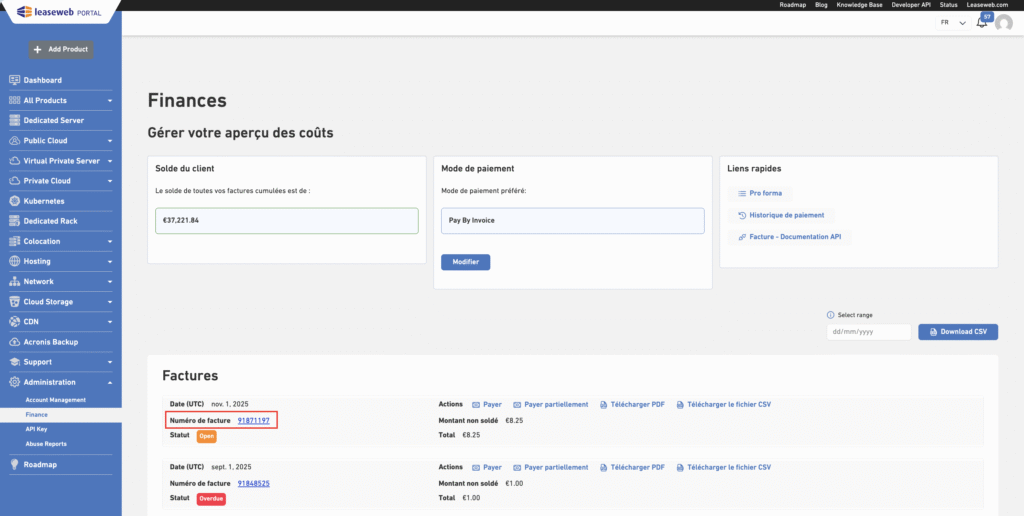Expand the All Products submenu arrow
Screen dimensions: 1024x516
[x=110, y=101]
